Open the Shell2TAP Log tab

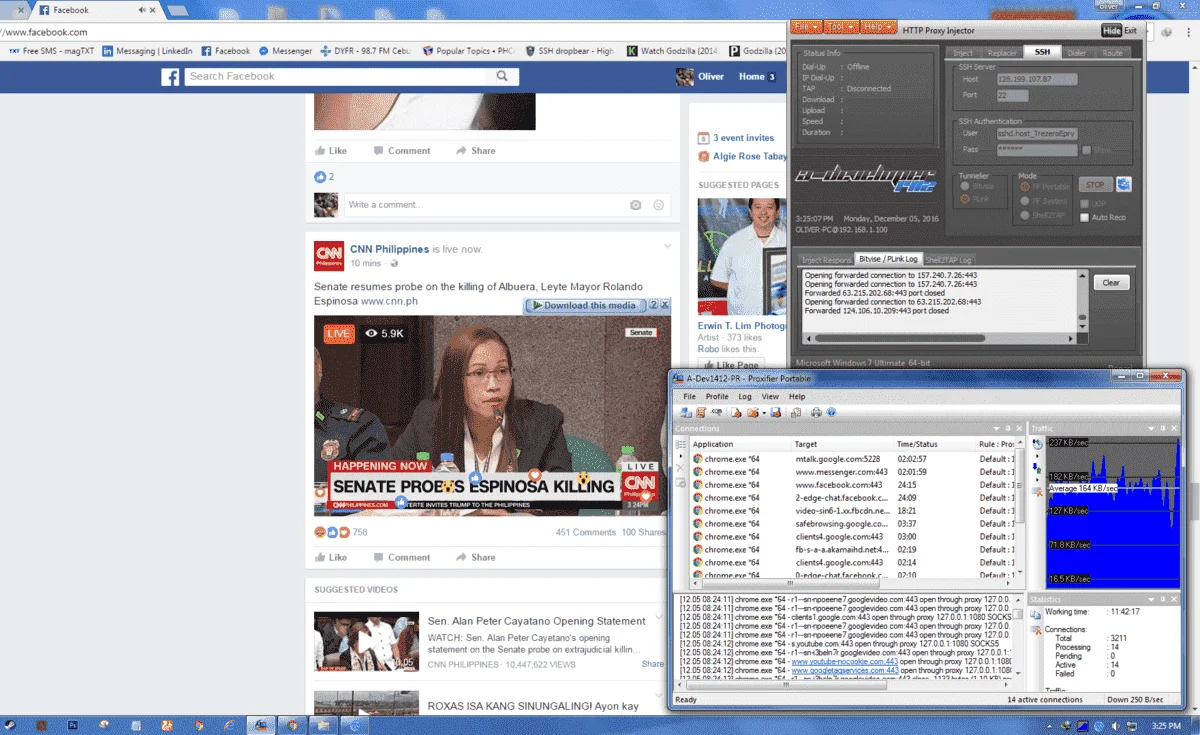pyautogui.click(x=948, y=260)
